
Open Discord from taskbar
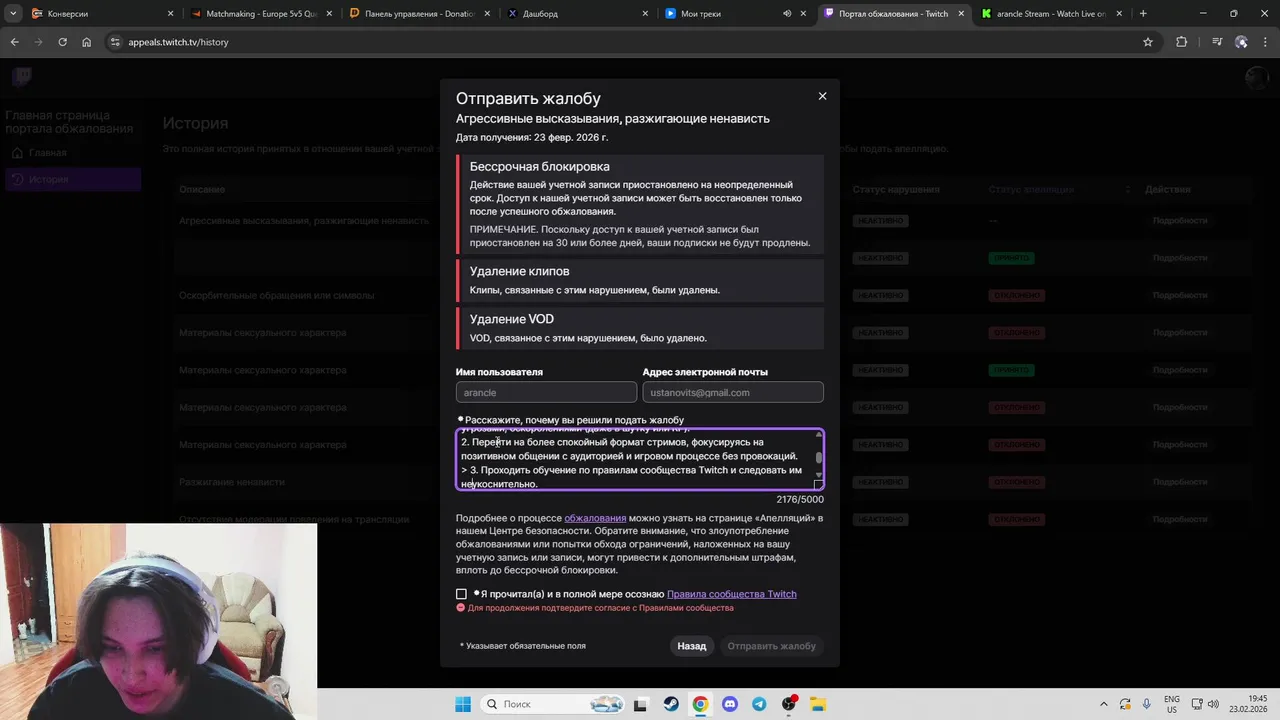point(730,704)
